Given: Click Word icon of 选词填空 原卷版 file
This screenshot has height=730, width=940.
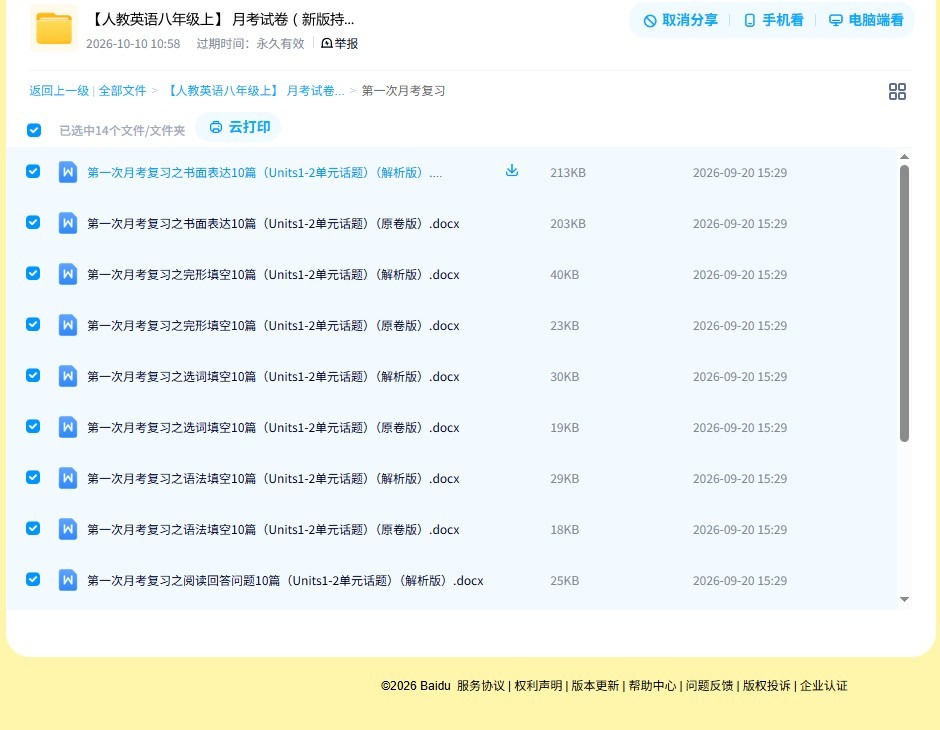Looking at the screenshot, I should tap(68, 427).
